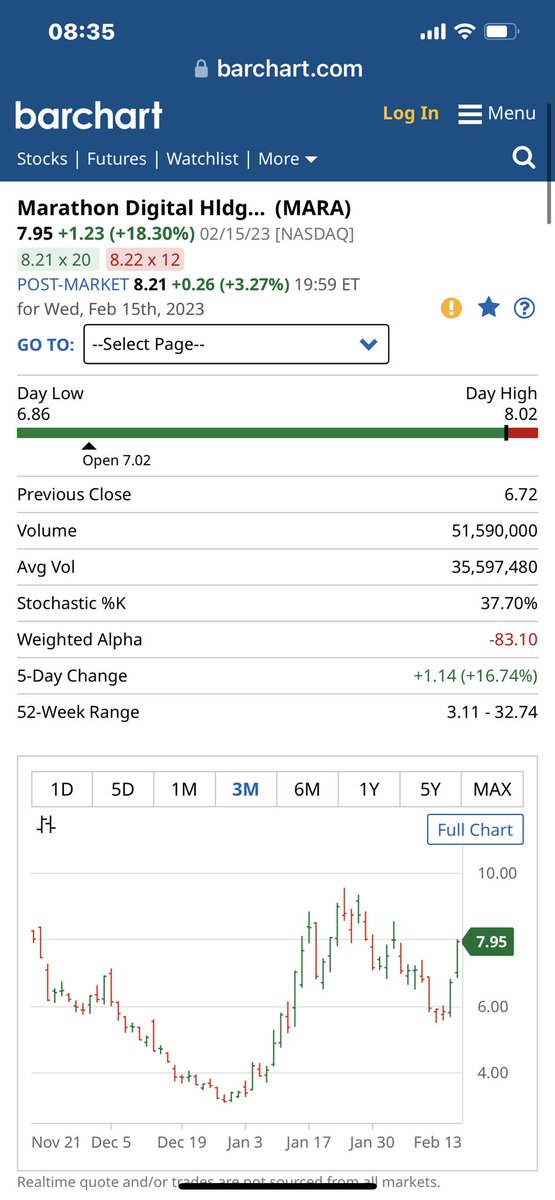Open the Full Chart button
Viewport: 555px width, 1200px height.
(475, 830)
